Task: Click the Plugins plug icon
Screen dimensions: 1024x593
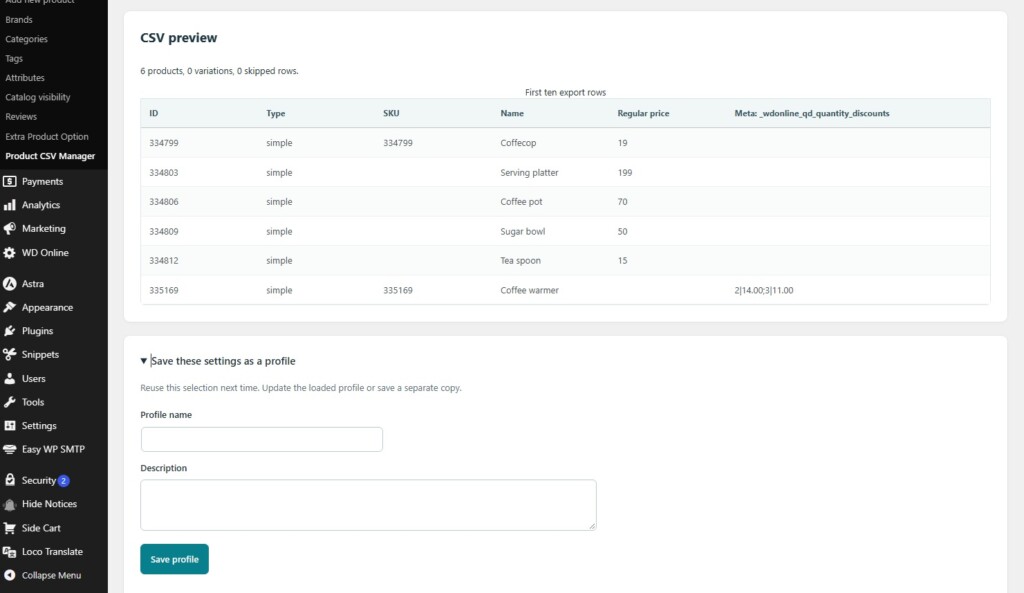Action: click(x=9, y=331)
